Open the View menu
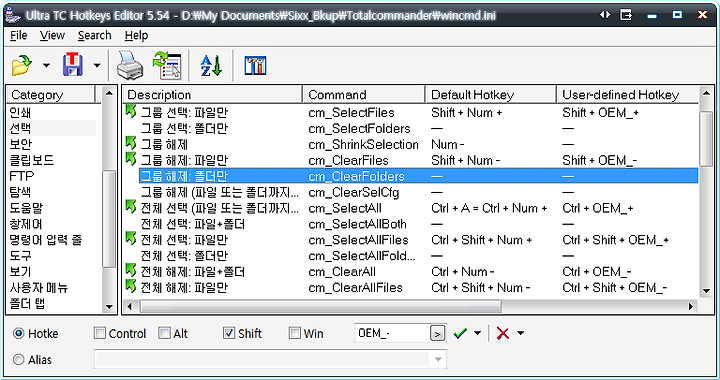The width and height of the screenshot is (720, 380). (x=52, y=35)
